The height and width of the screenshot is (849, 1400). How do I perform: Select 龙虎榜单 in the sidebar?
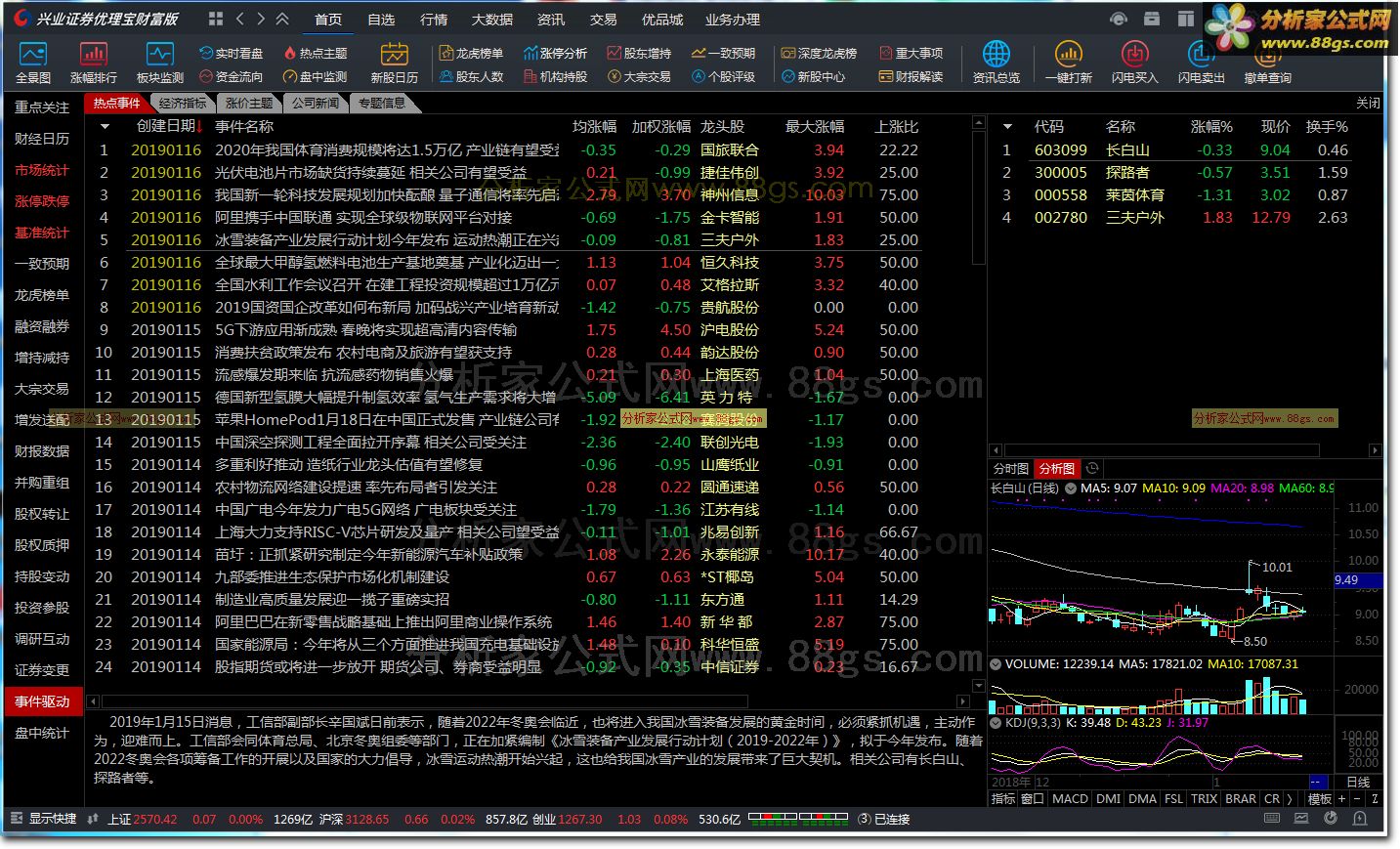[42, 295]
